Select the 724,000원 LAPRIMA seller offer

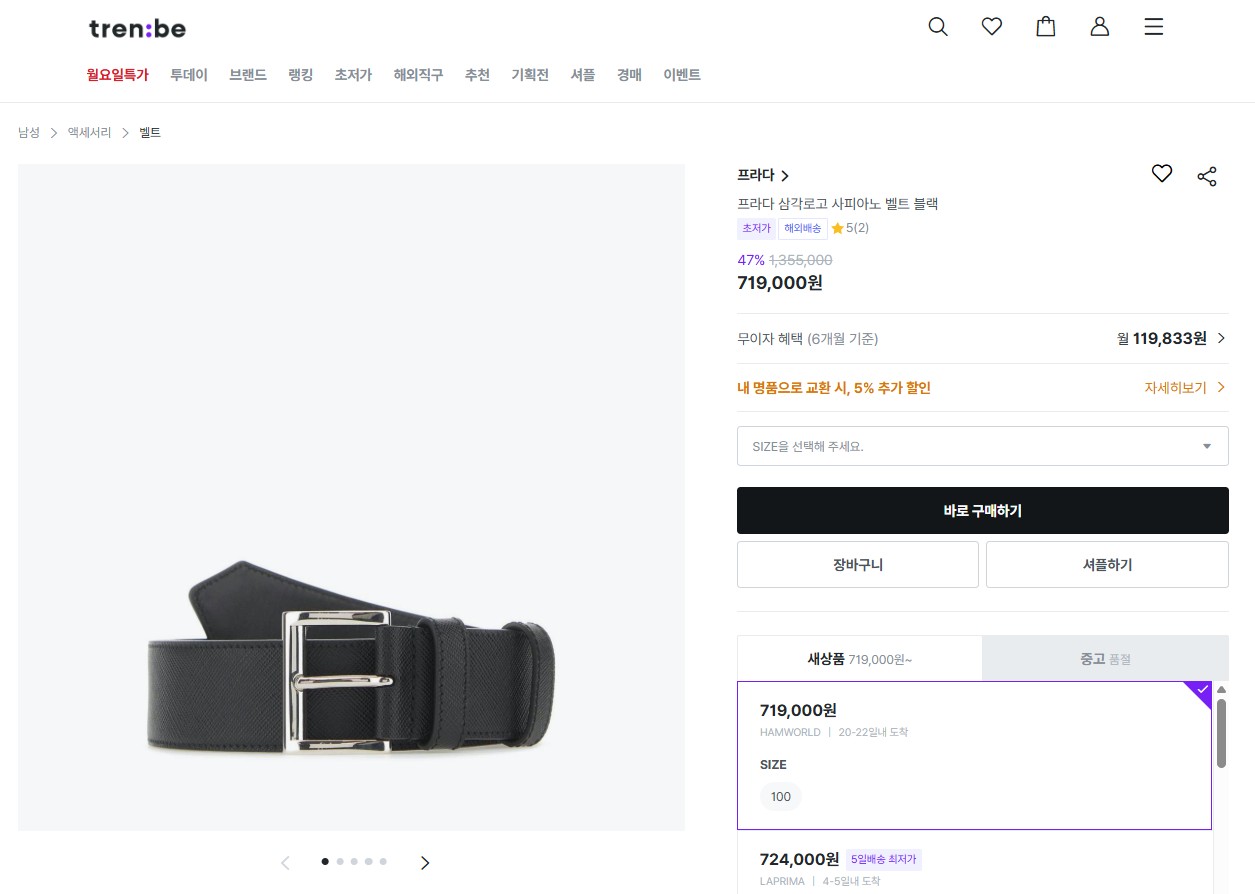[973, 866]
